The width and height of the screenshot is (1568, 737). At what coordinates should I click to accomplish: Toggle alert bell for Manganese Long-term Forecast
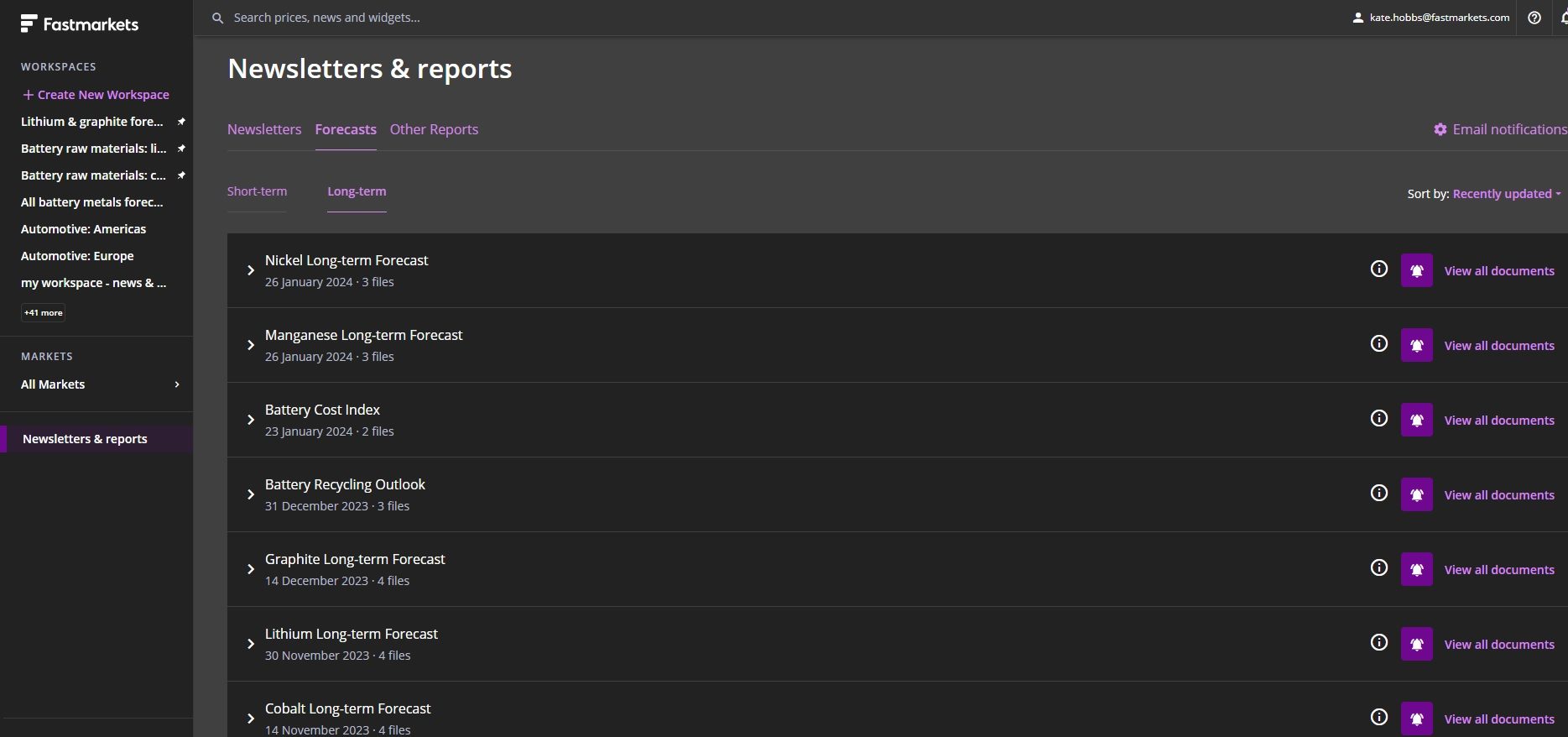(1417, 346)
